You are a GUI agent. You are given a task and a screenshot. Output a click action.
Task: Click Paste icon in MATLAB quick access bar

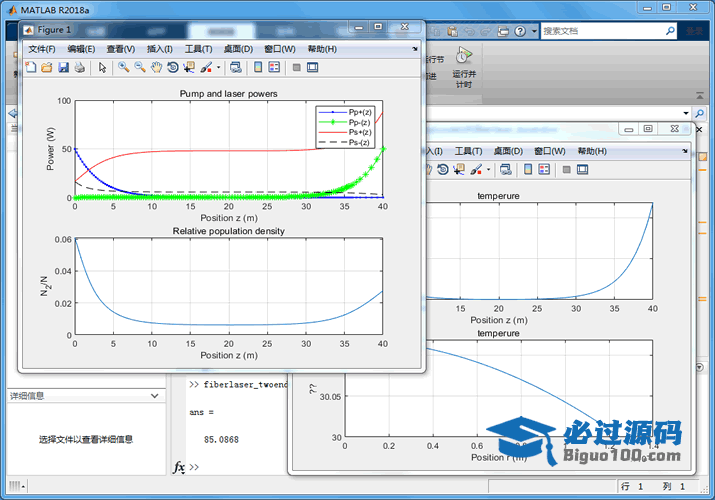452,31
